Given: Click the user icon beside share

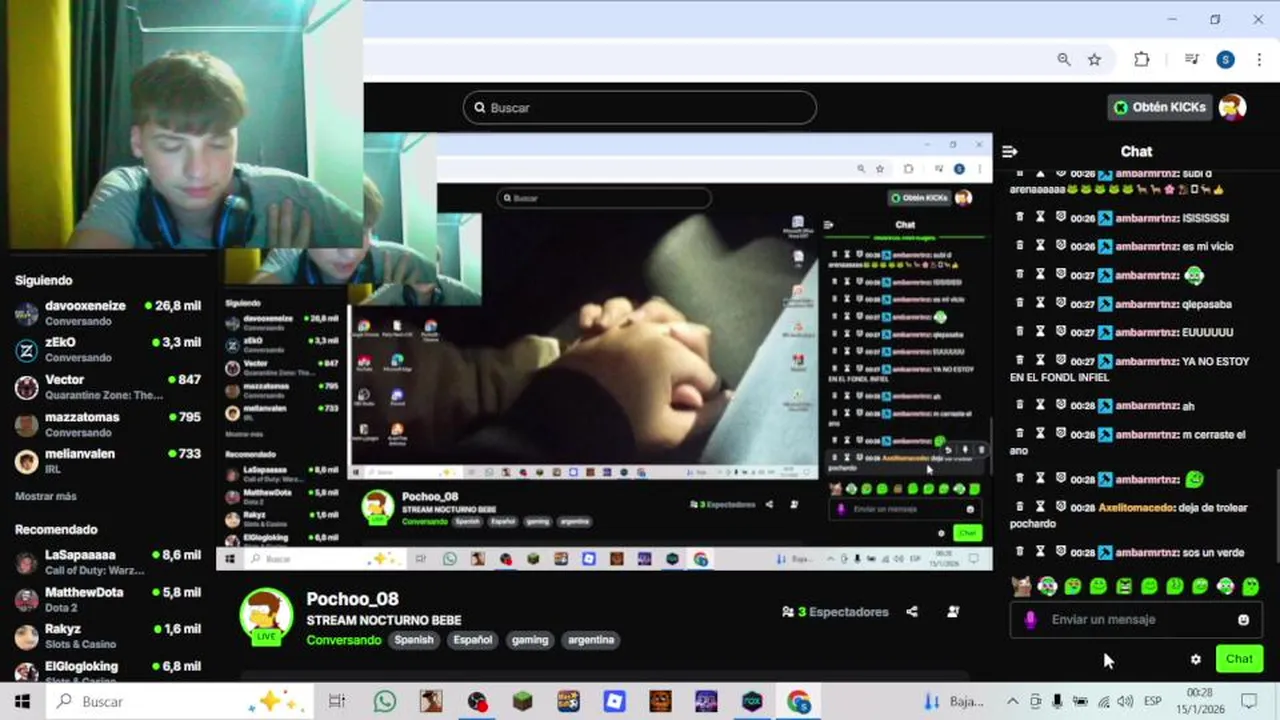Looking at the screenshot, I should (953, 611).
